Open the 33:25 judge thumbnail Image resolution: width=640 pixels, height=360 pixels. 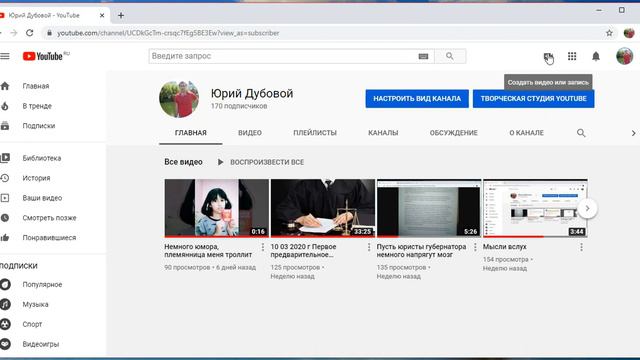point(322,208)
